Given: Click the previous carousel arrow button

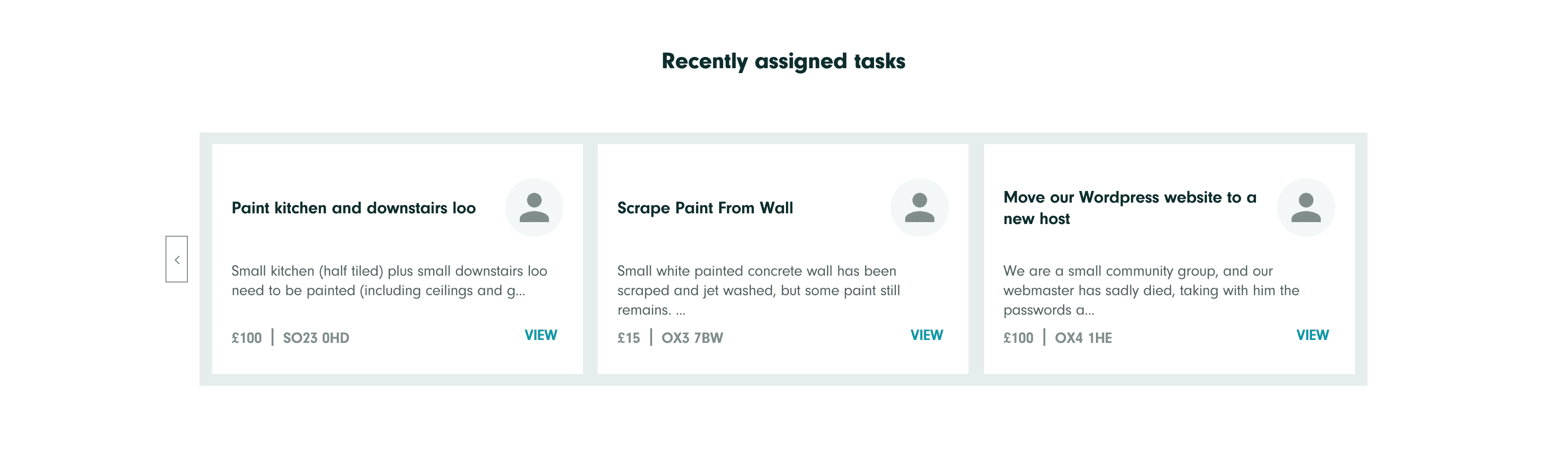Looking at the screenshot, I should [177, 259].
